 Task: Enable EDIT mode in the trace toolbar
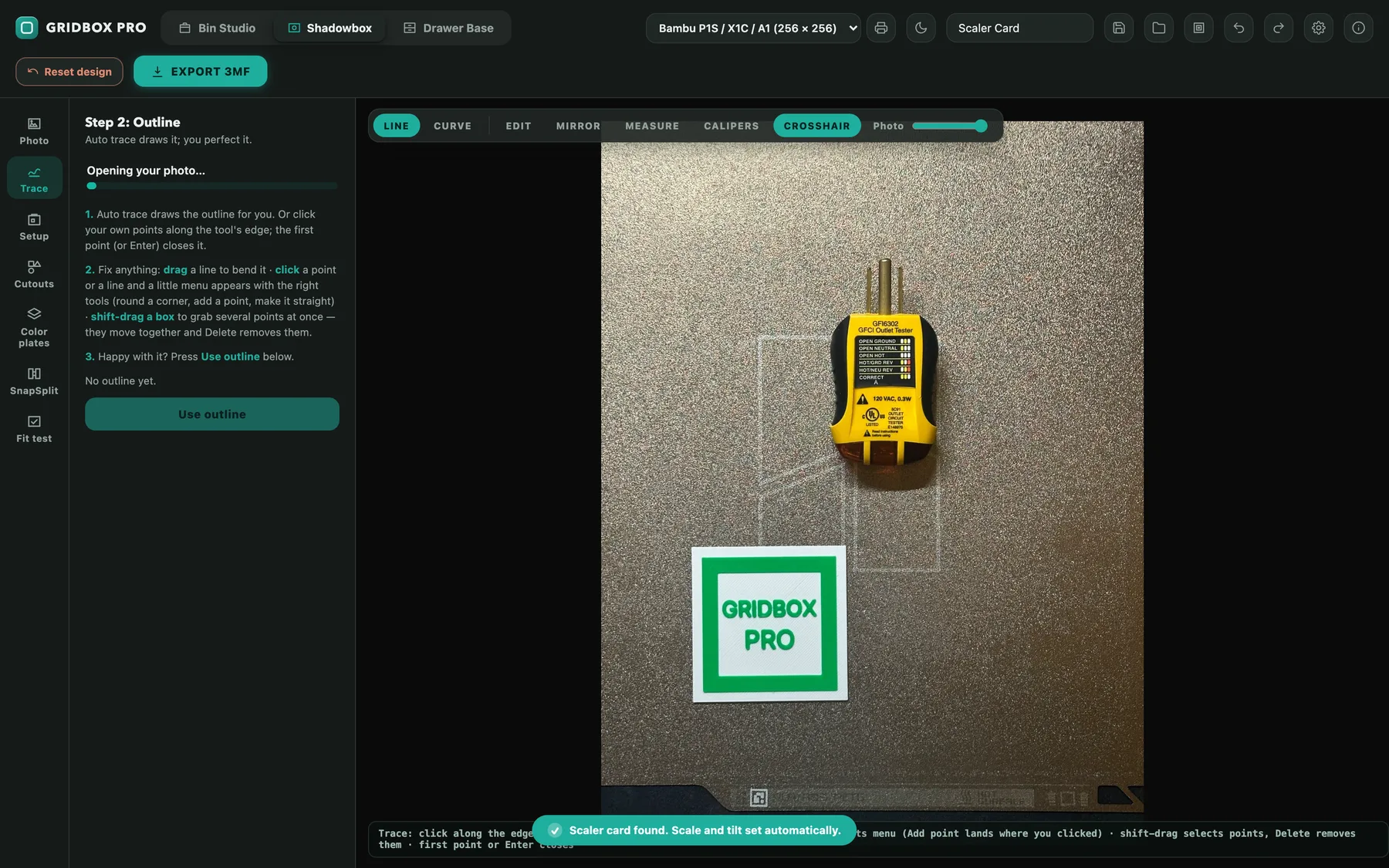[519, 126]
